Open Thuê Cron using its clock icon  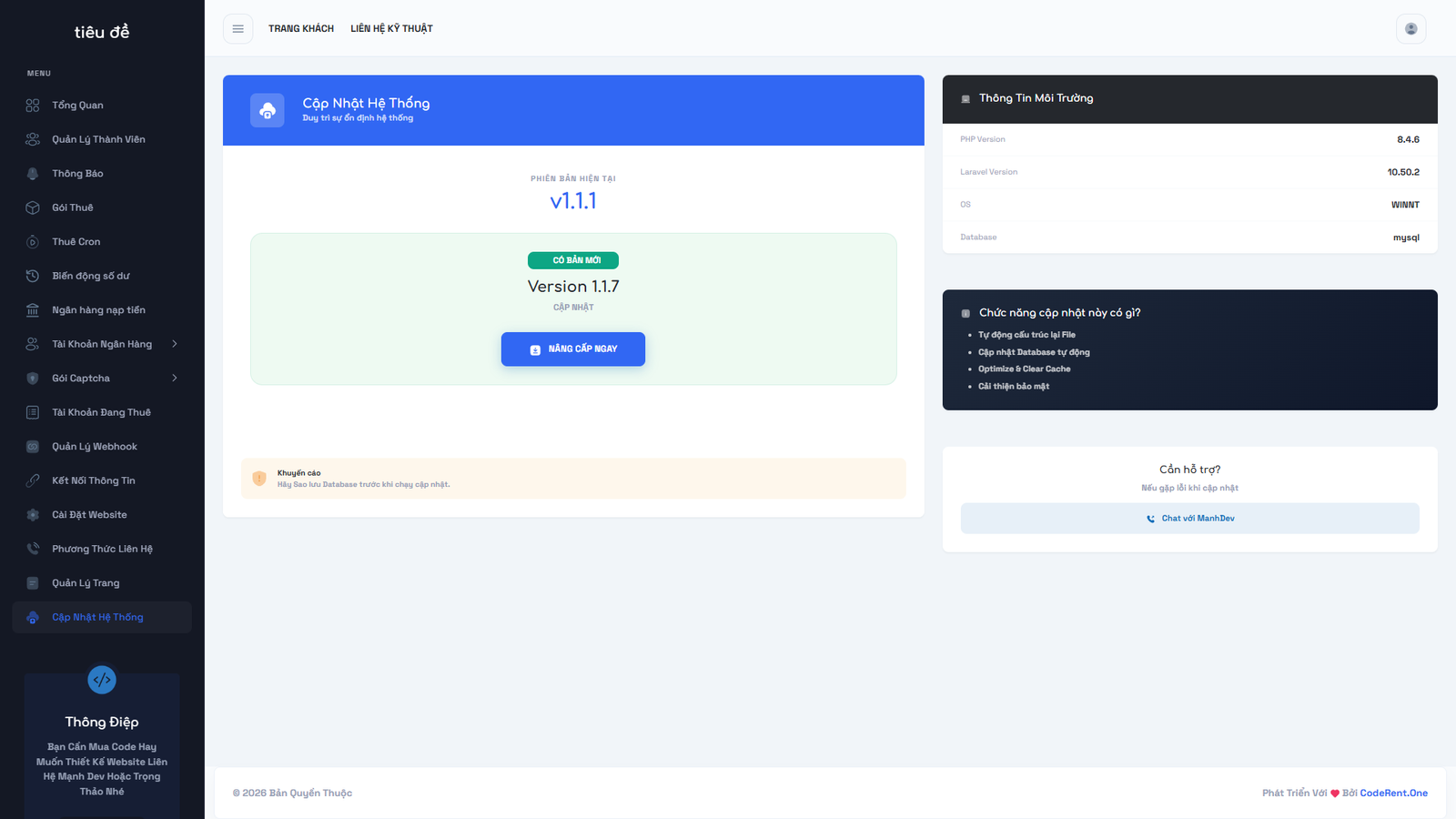point(32,241)
